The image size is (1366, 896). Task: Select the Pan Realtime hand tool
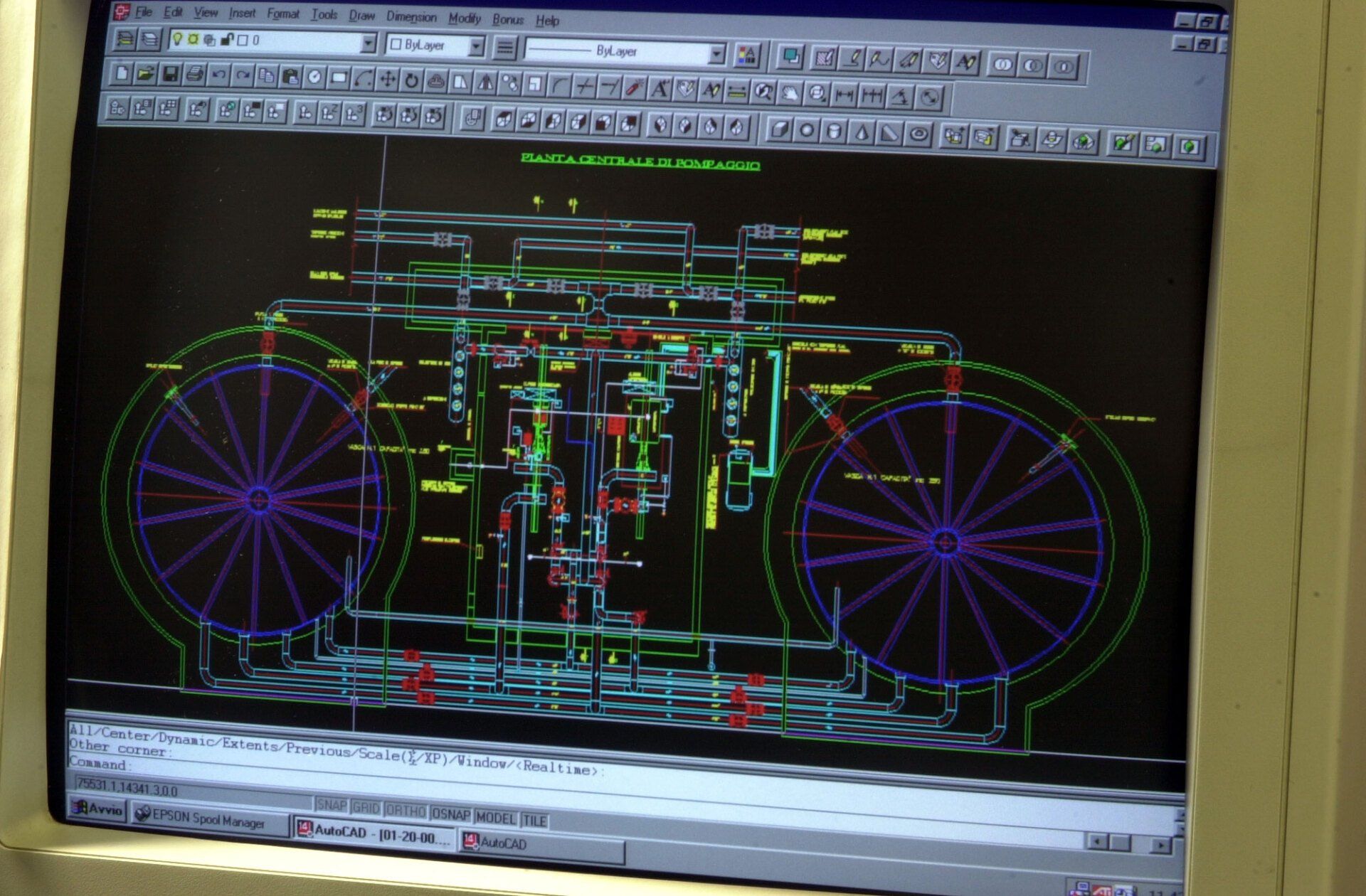click(x=790, y=93)
